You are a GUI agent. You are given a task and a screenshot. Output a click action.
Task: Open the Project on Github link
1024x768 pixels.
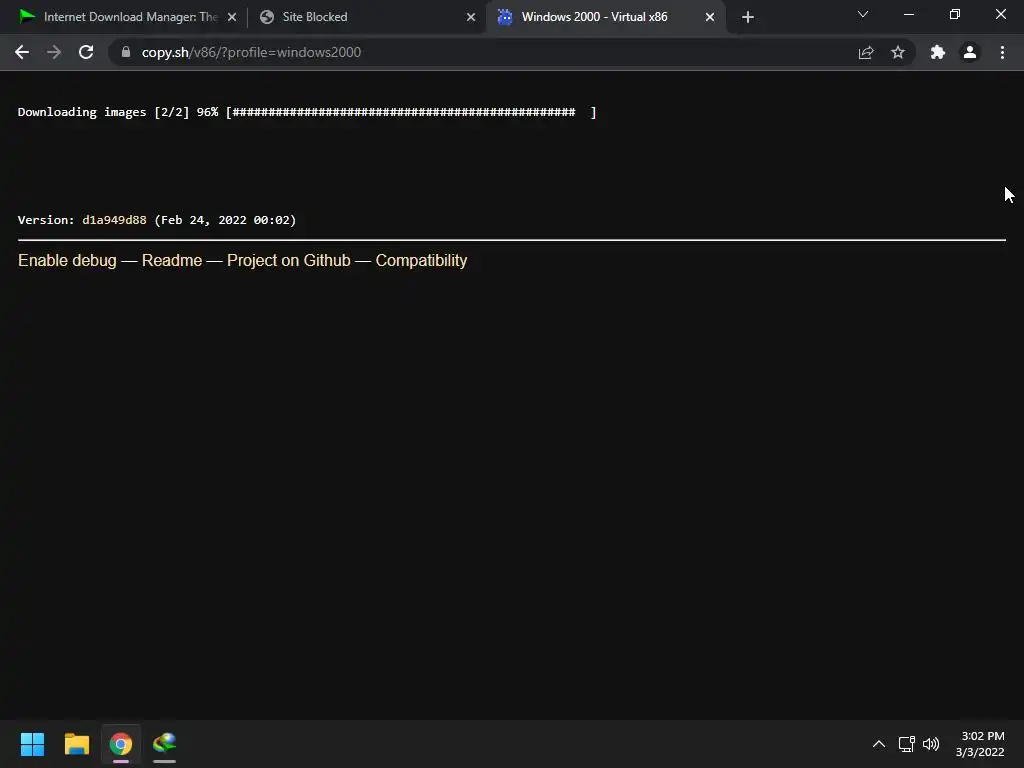point(289,261)
